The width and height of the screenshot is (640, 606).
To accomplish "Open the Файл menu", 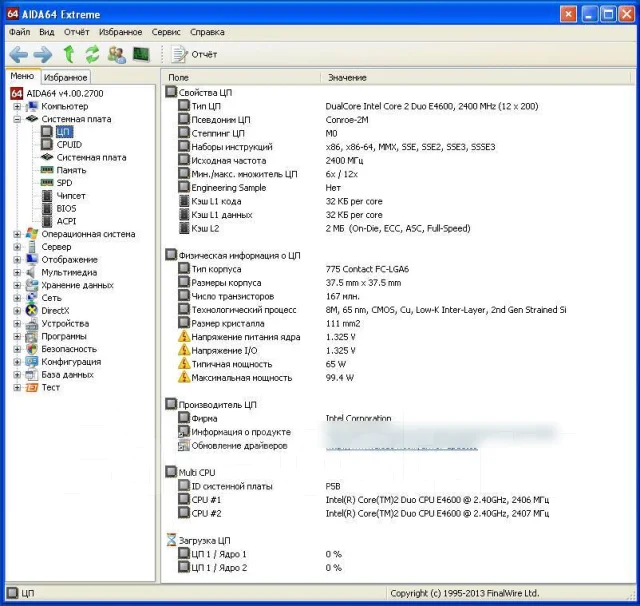I will point(19,32).
